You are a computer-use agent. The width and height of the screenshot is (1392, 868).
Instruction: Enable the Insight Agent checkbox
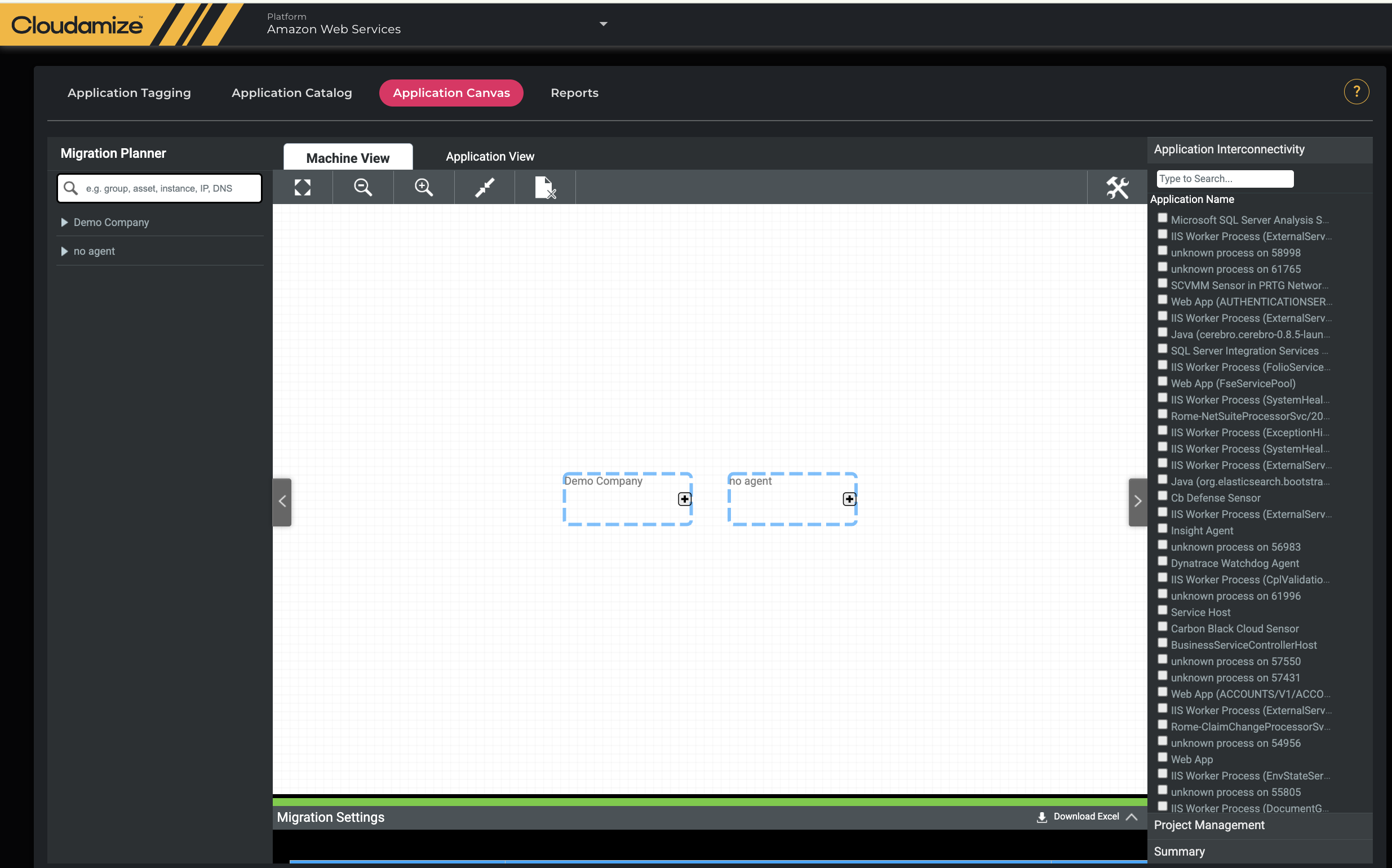coord(1163,529)
